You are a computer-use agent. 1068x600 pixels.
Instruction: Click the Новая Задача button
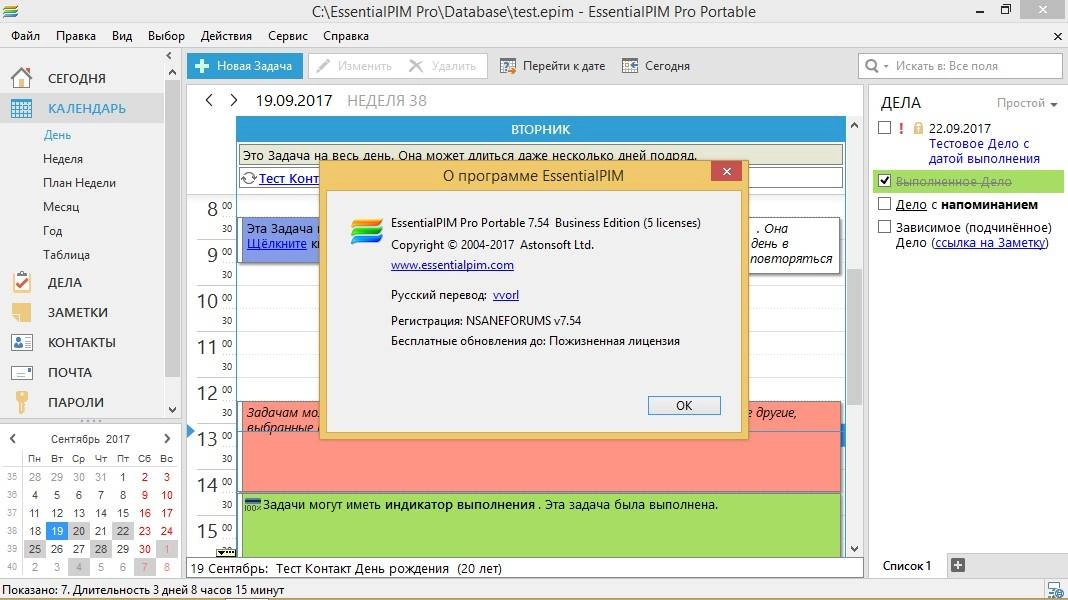point(245,66)
